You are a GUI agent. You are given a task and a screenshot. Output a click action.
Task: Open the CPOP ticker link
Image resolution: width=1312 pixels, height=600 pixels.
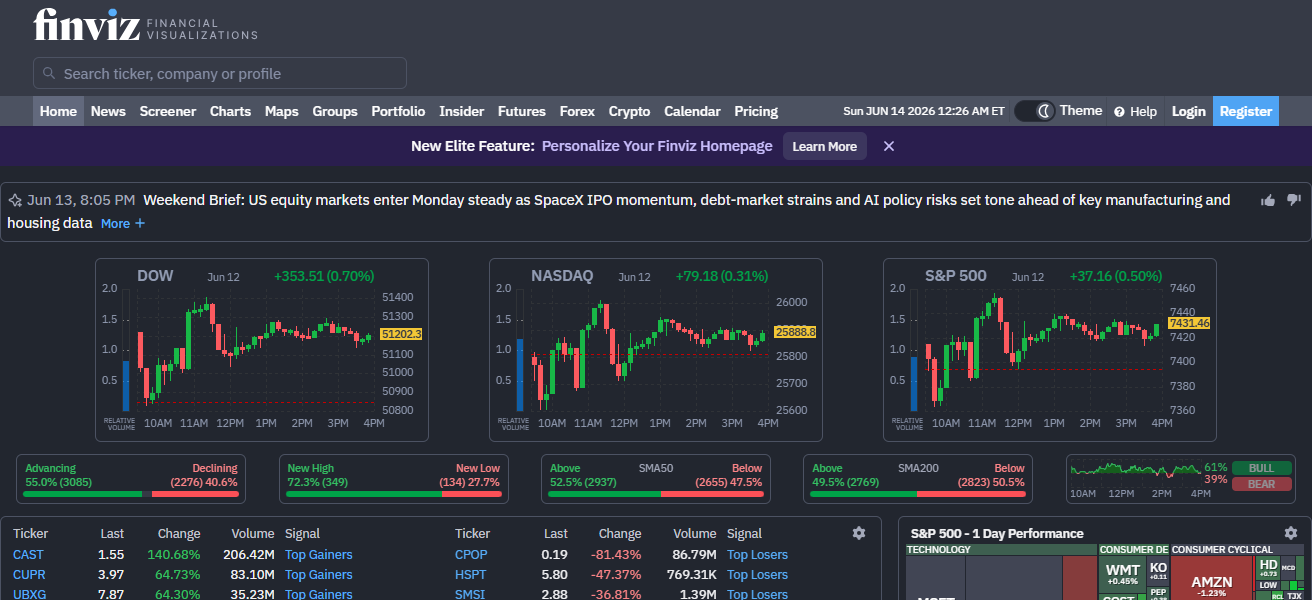tap(471, 555)
